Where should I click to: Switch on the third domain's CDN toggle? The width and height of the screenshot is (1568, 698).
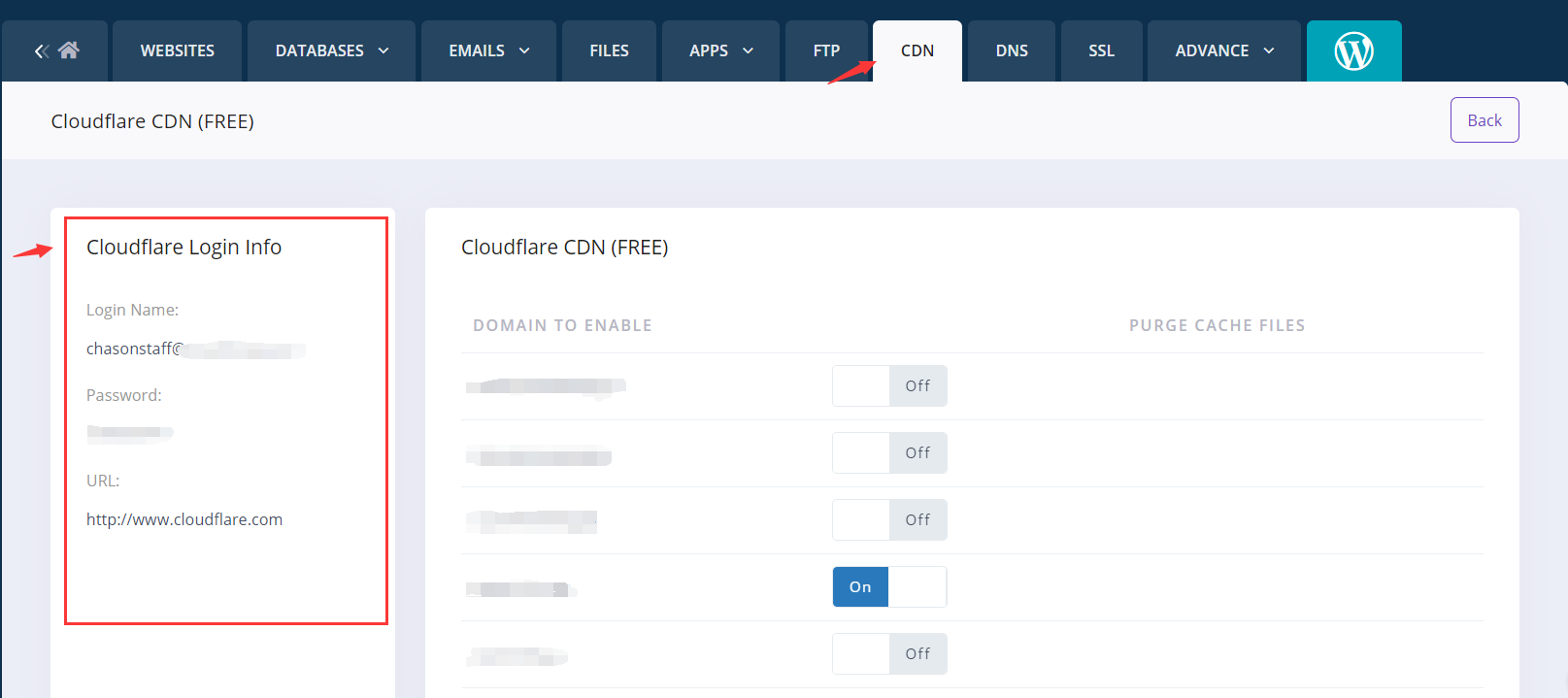click(889, 520)
